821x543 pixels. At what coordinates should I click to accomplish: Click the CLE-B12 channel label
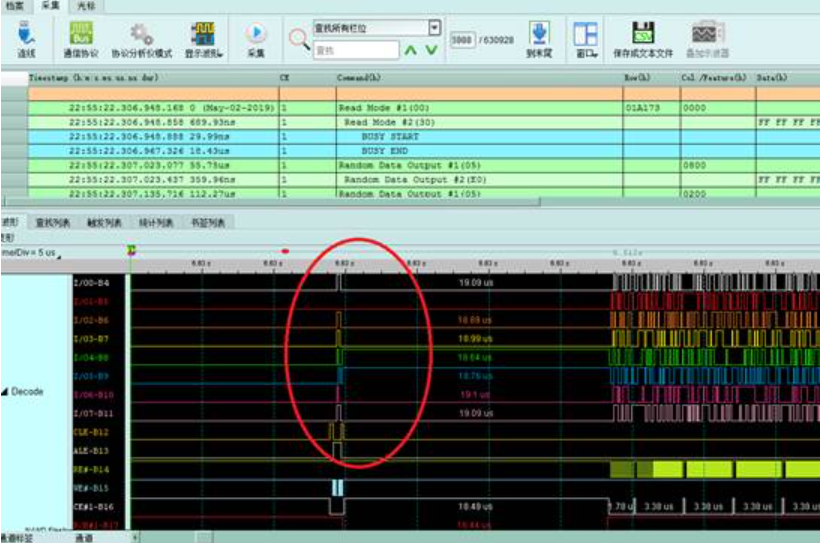click(90, 432)
